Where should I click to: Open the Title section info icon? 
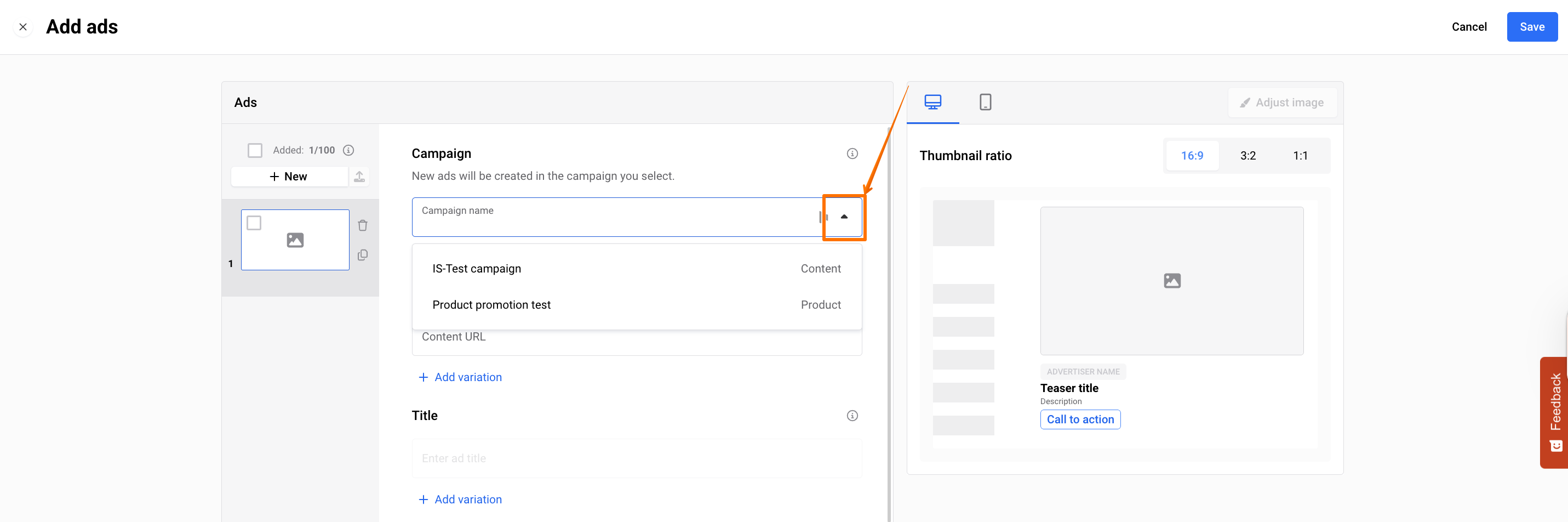pos(851,416)
